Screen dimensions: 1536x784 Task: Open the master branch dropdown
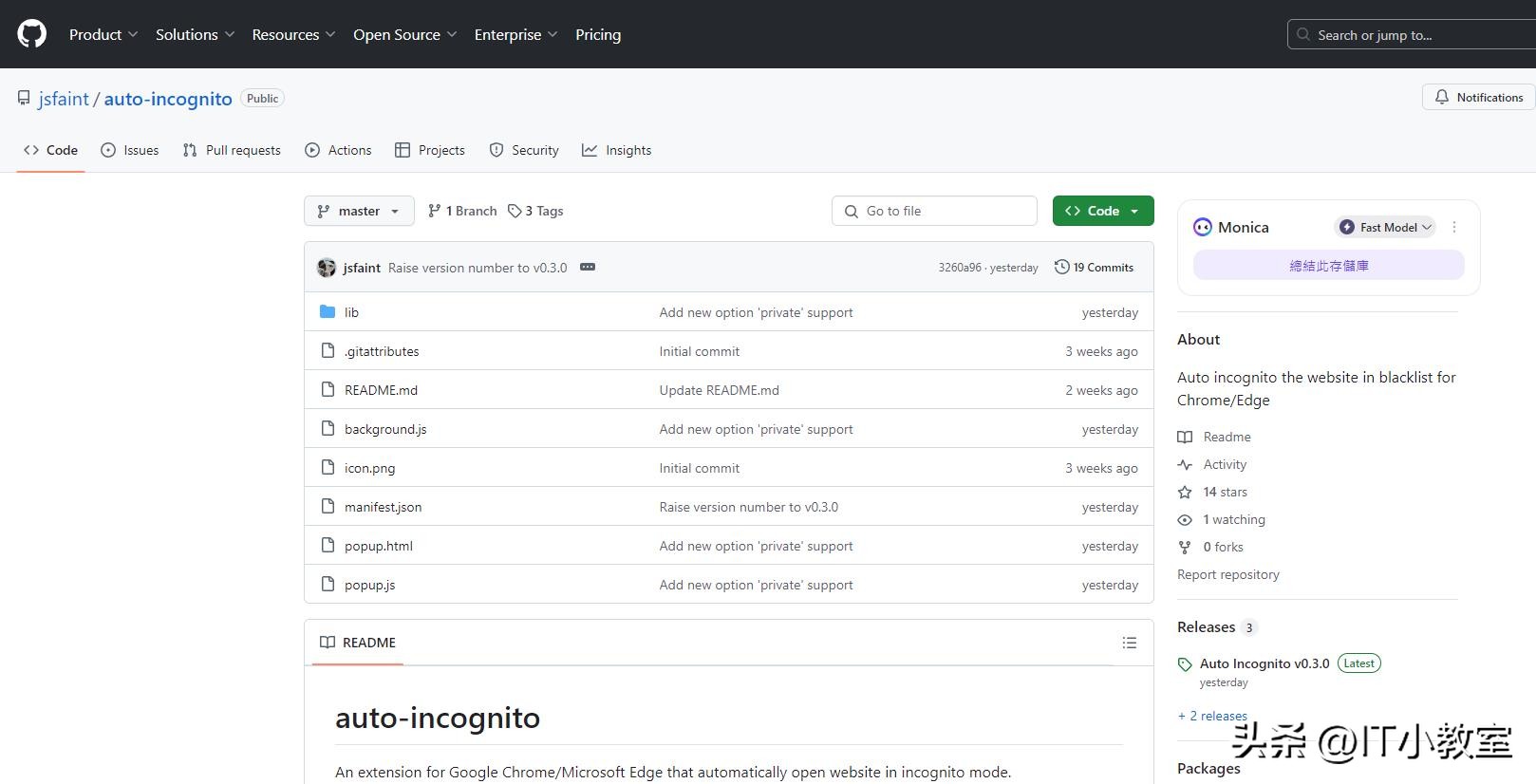pyautogui.click(x=359, y=211)
